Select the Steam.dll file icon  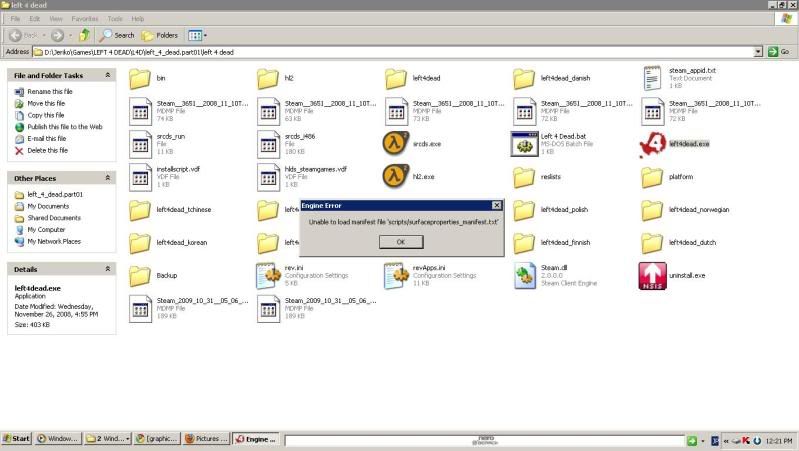pos(524,276)
